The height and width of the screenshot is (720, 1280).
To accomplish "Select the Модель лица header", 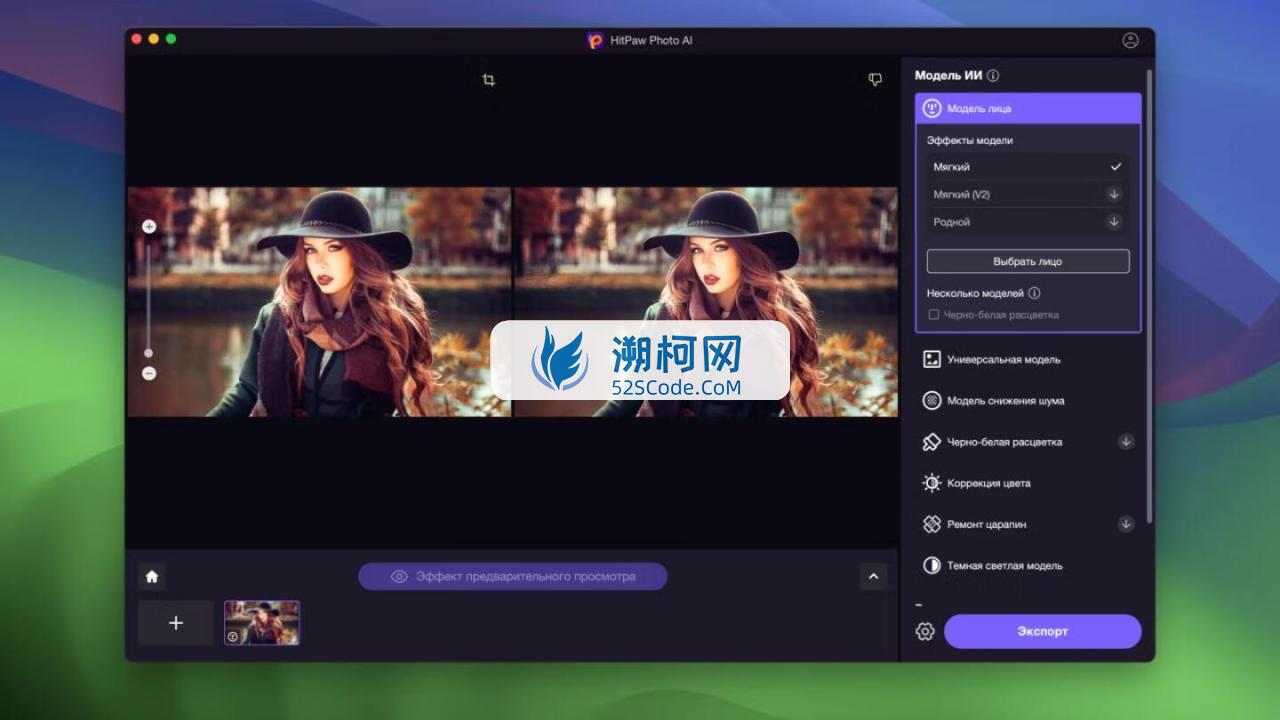I will coord(1028,108).
